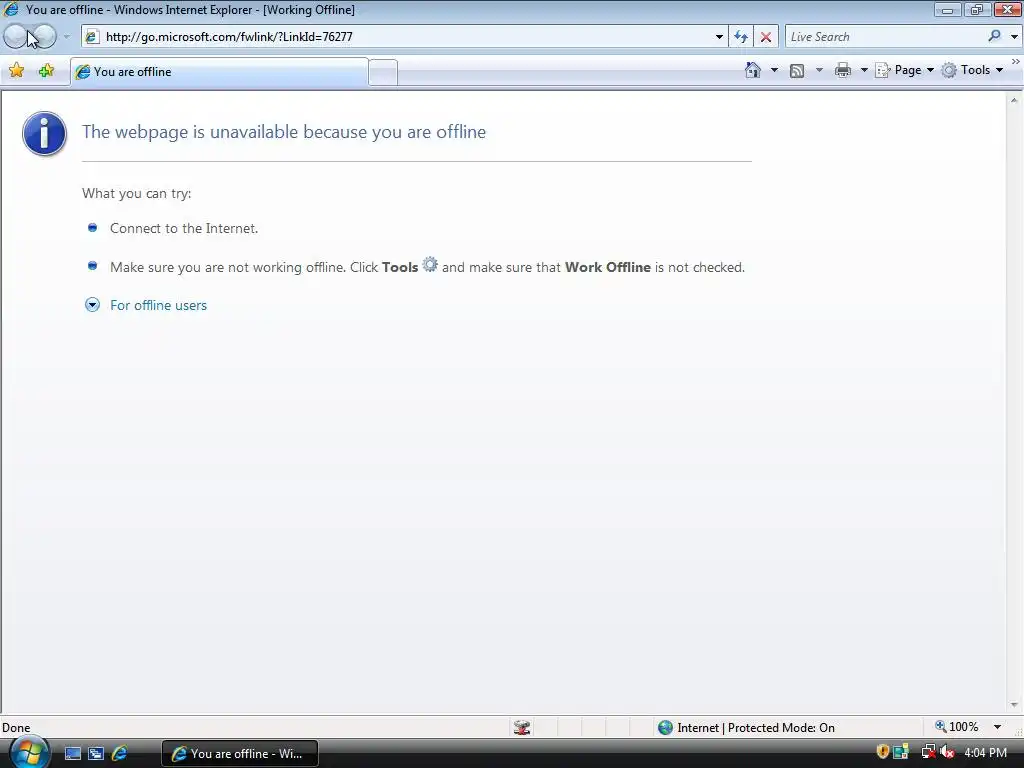The height and width of the screenshot is (768, 1024).
Task: Click Show Desktop quick launch icon
Action: point(72,754)
